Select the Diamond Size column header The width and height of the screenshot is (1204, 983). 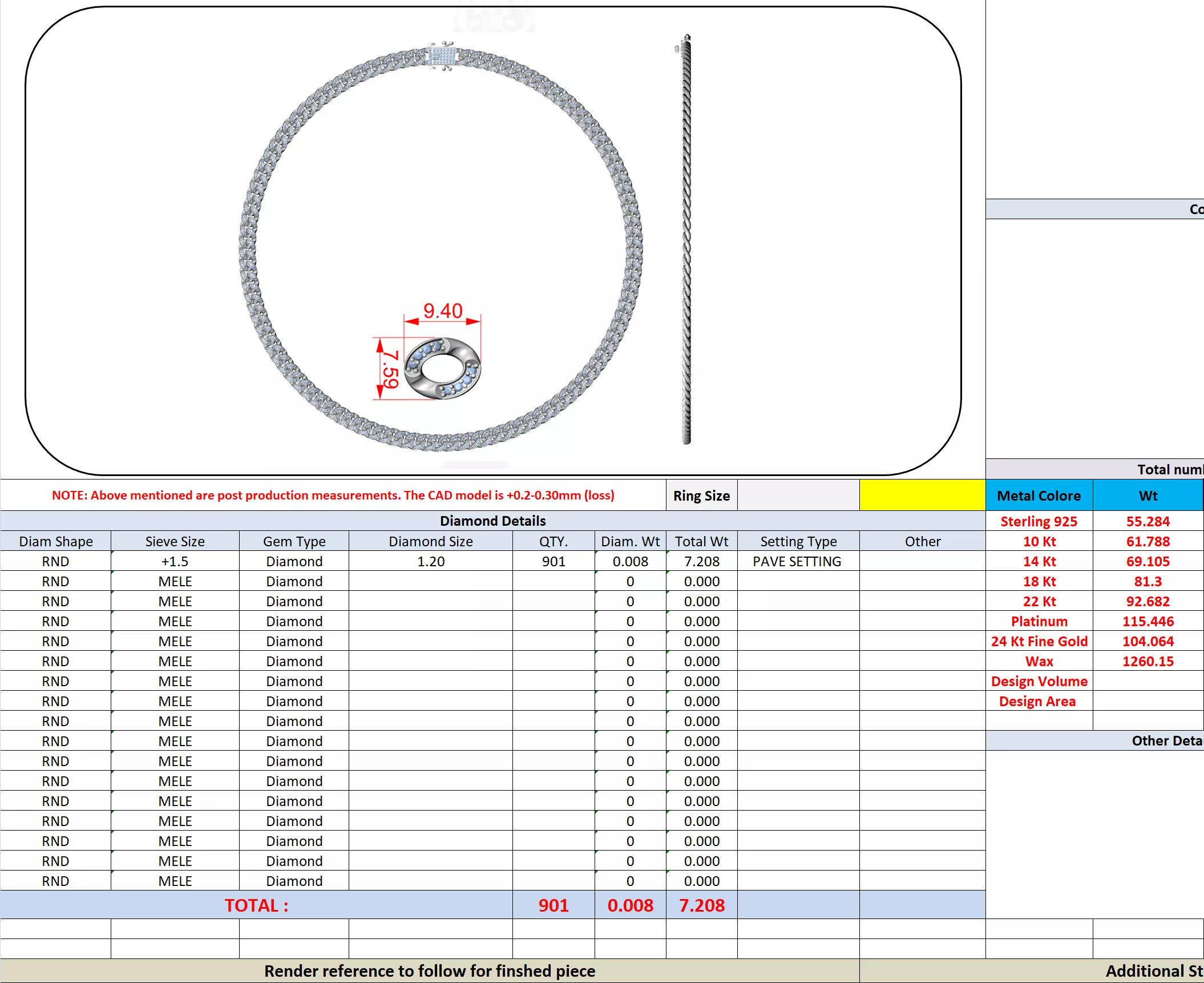[x=431, y=541]
